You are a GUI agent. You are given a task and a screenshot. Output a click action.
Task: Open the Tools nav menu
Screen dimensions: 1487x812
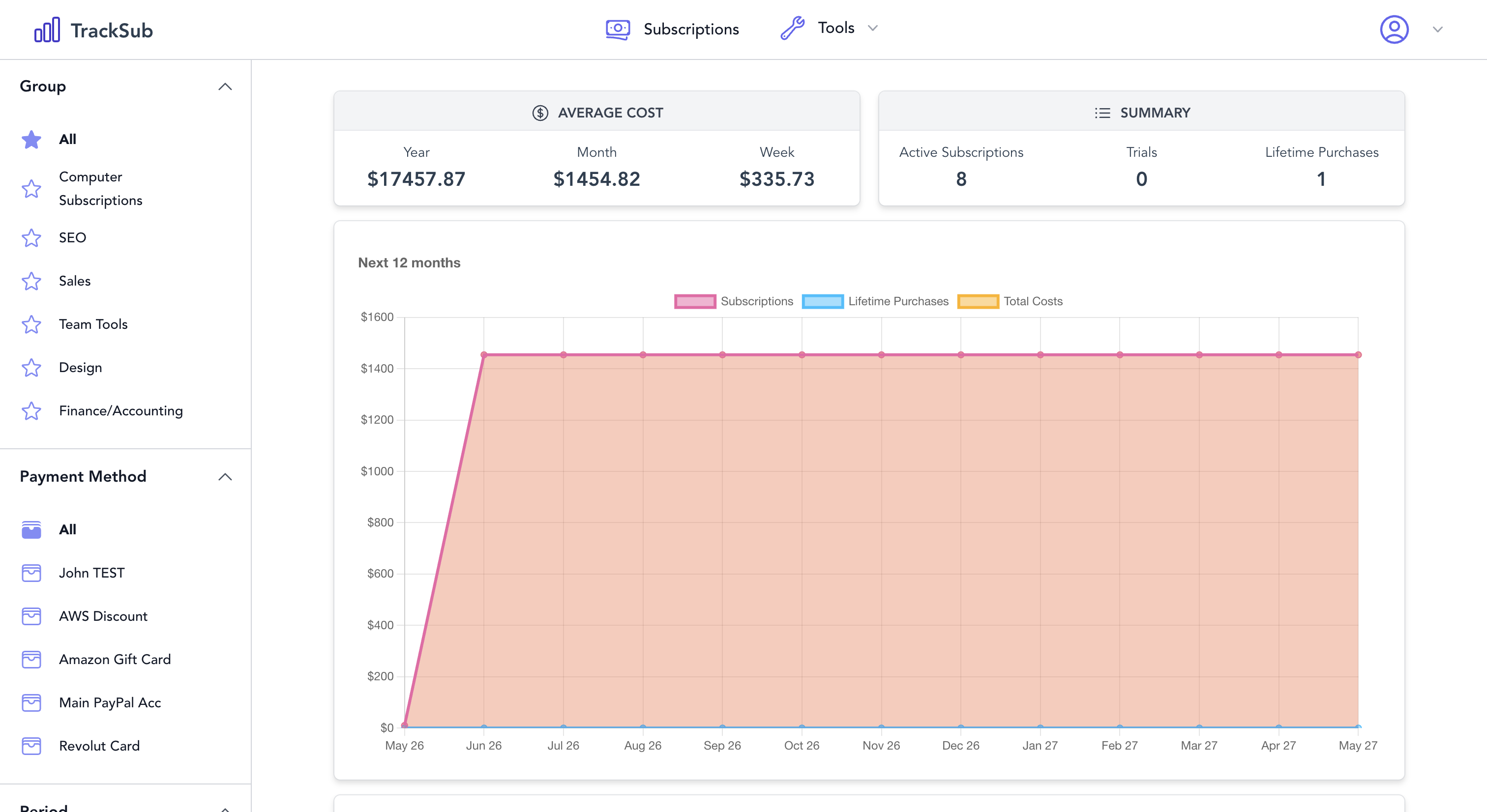pos(829,28)
